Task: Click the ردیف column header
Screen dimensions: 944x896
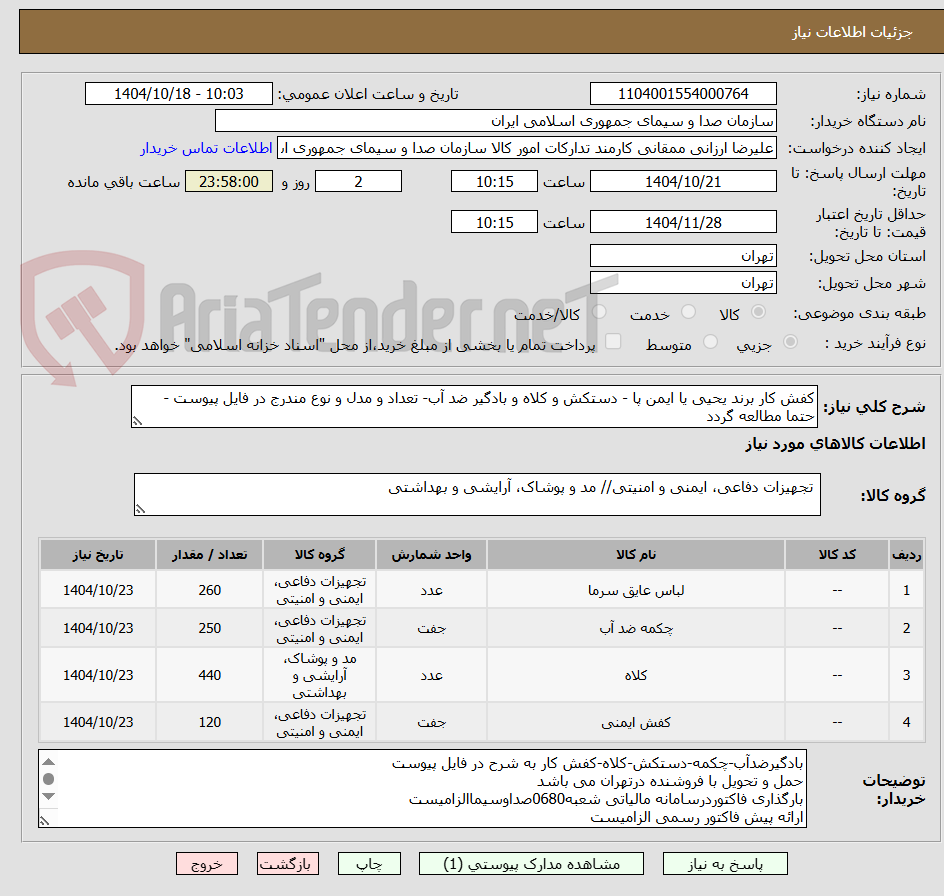Action: (906, 555)
